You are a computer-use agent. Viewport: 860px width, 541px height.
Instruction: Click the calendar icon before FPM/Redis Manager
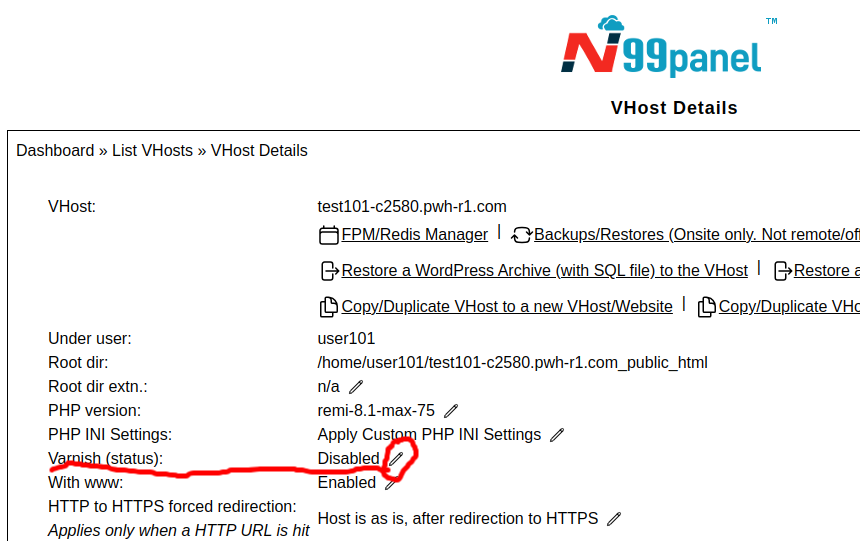pyautogui.click(x=328, y=235)
